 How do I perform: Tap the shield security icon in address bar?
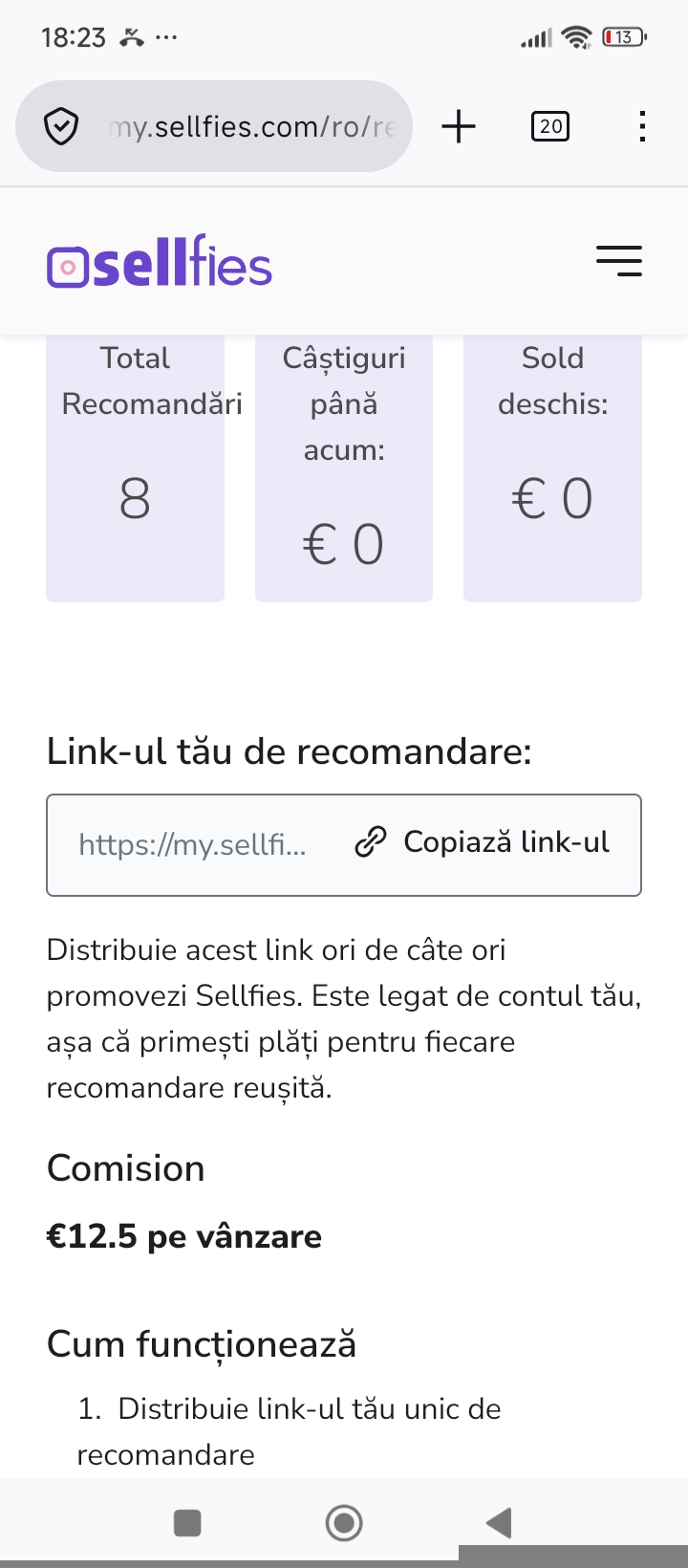(x=61, y=126)
